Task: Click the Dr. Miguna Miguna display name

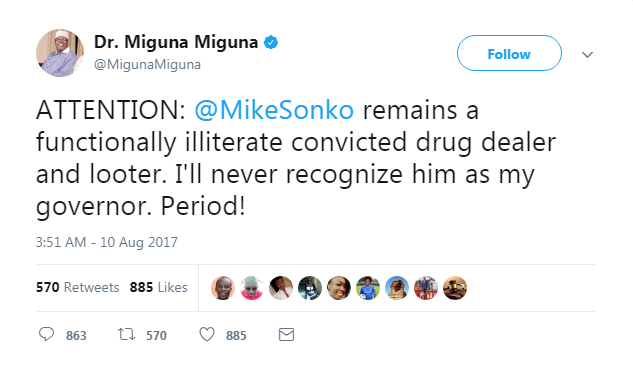Action: (176, 42)
